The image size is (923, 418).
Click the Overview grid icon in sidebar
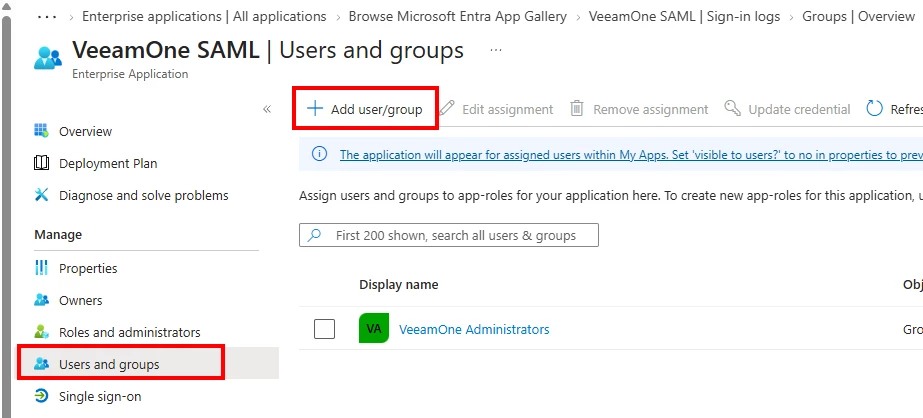click(41, 131)
